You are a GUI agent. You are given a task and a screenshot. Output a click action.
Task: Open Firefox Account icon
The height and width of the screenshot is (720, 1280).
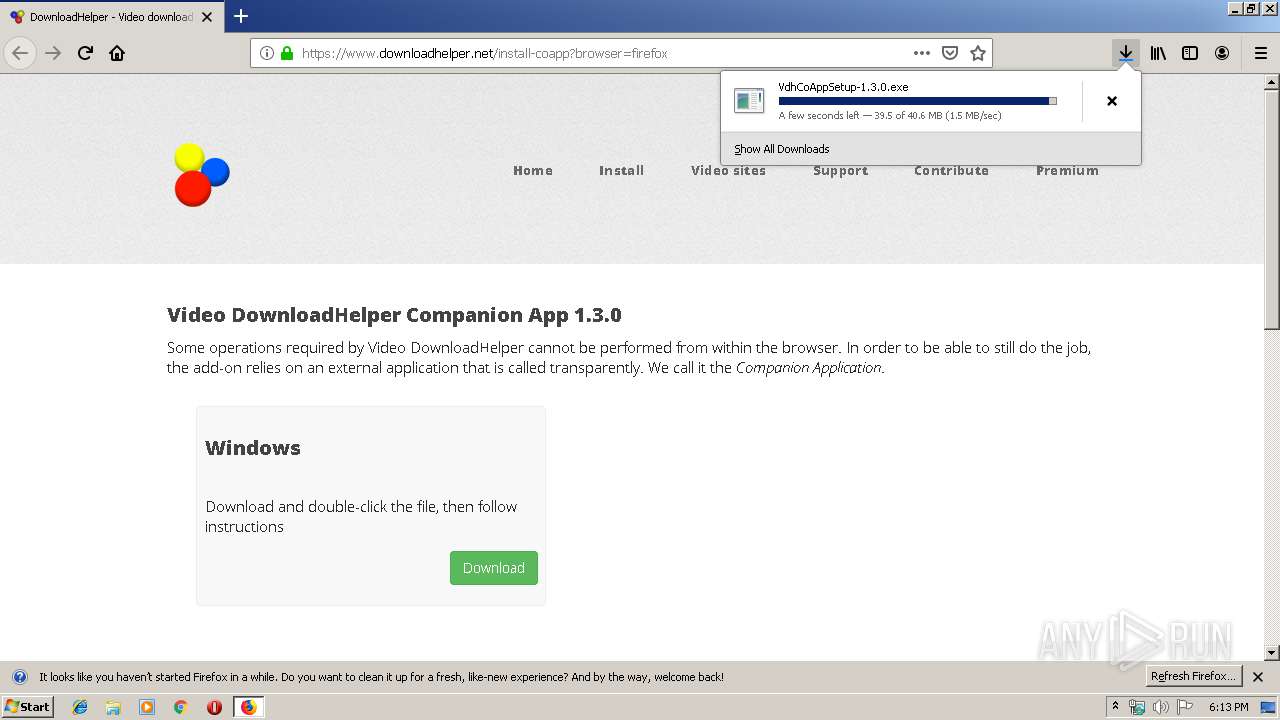[x=1222, y=53]
